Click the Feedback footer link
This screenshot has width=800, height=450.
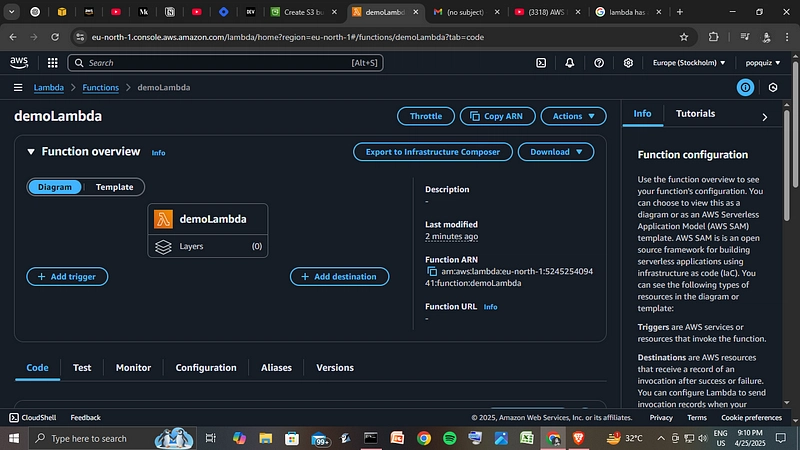85,417
